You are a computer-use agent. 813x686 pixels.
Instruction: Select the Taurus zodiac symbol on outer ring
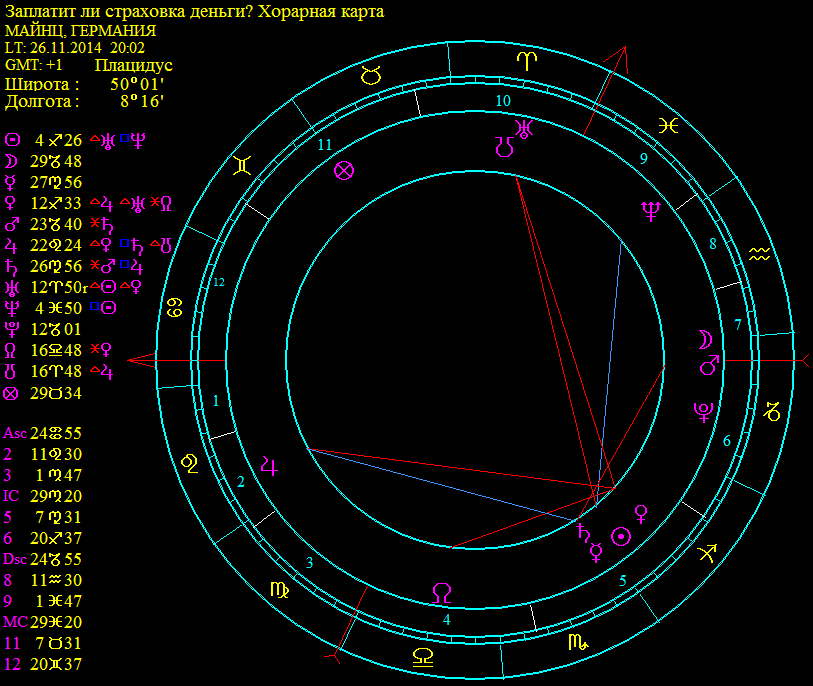point(371,73)
